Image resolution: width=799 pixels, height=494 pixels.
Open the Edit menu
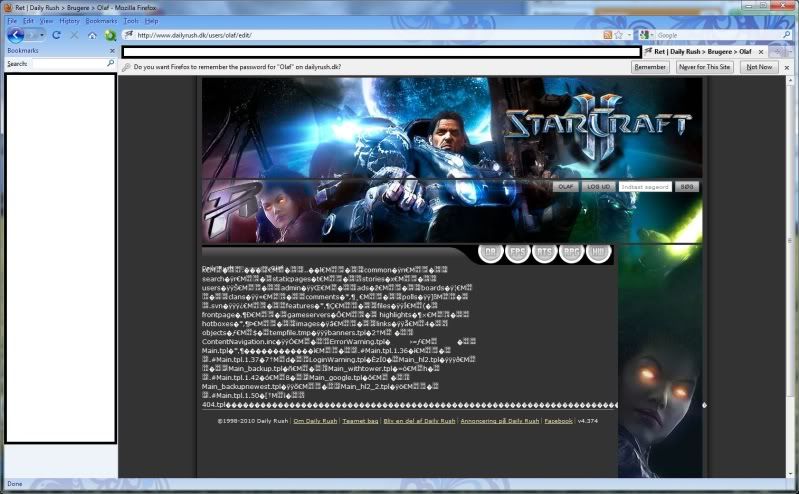pos(28,21)
